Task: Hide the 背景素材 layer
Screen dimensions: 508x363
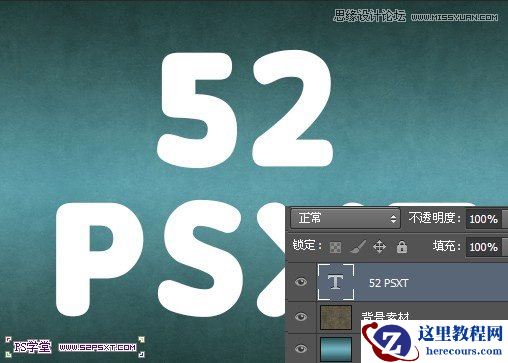Action: click(x=301, y=316)
